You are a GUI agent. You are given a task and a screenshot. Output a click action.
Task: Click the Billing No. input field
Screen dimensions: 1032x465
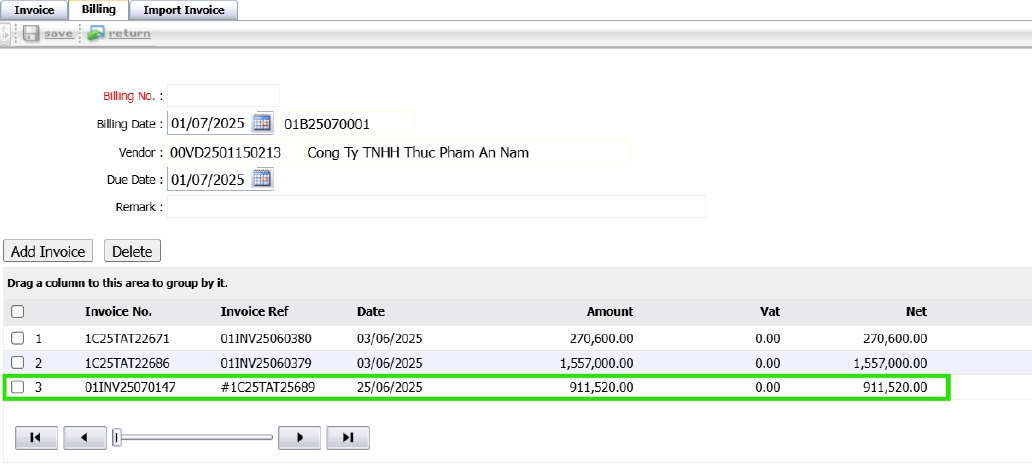point(223,96)
